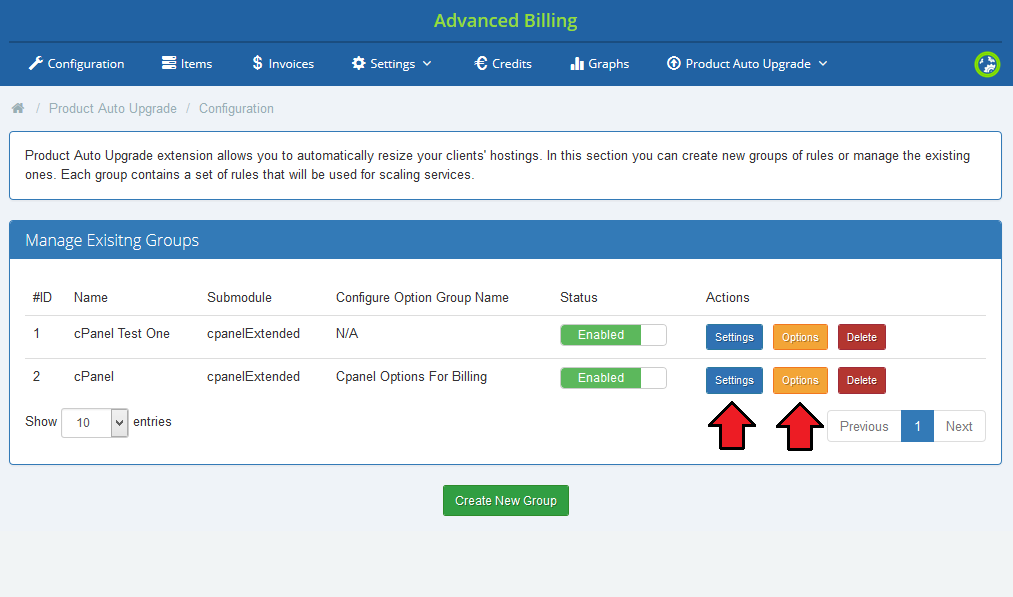Viewport: 1013px width, 597px height.
Task: Go to Next page of groups
Action: (959, 426)
